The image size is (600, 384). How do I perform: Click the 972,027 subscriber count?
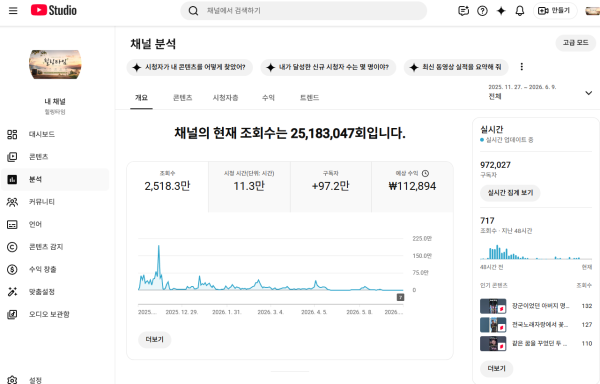[x=495, y=165]
